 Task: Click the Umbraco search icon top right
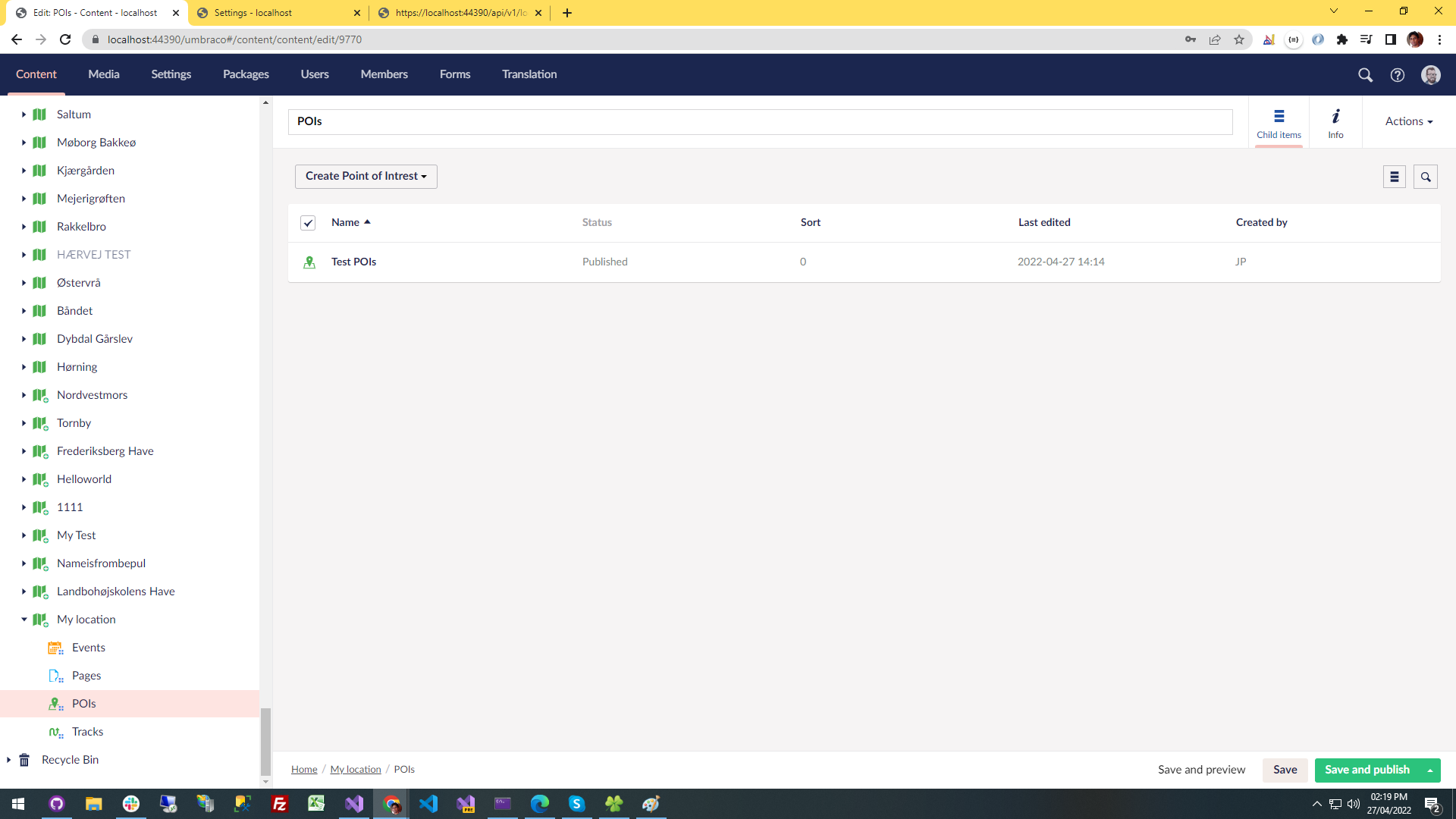tap(1365, 75)
